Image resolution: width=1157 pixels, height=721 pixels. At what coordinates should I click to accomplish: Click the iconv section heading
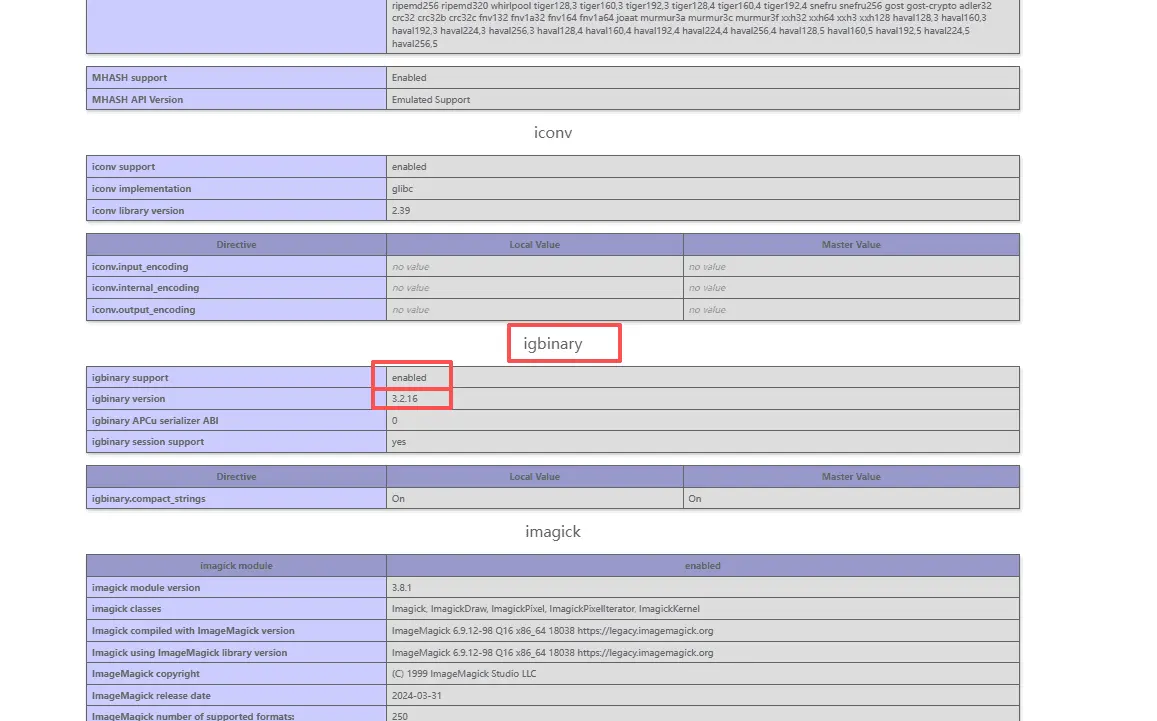coord(552,132)
